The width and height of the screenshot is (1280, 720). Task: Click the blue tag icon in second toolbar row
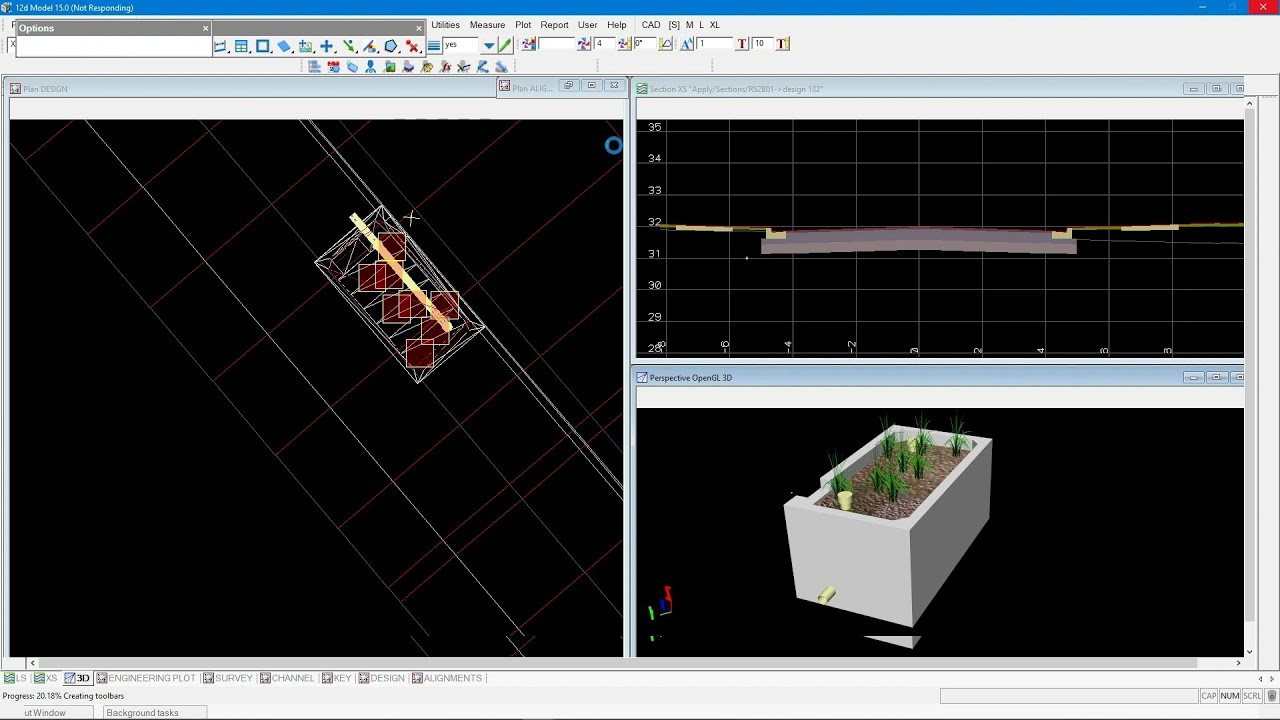pyautogui.click(x=352, y=67)
